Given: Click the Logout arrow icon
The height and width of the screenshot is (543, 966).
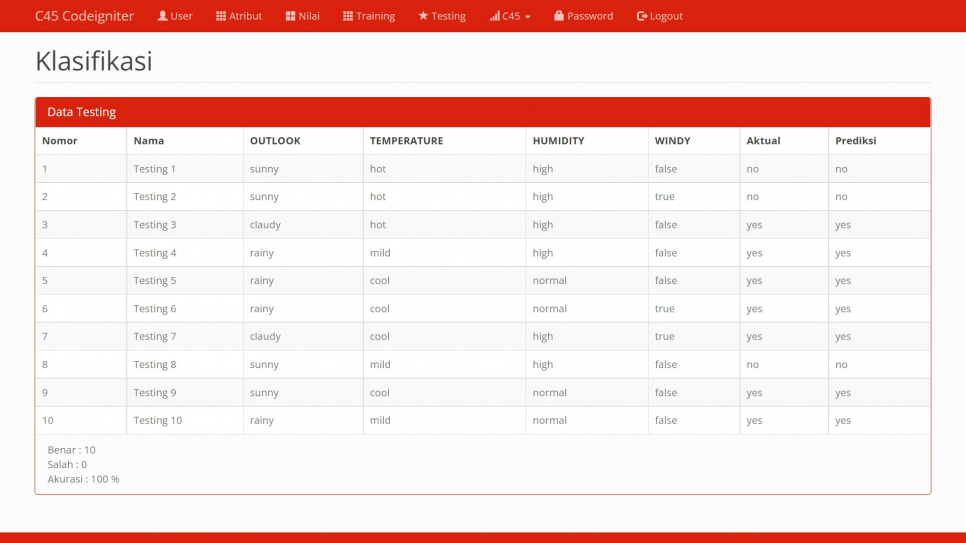Looking at the screenshot, I should [642, 16].
